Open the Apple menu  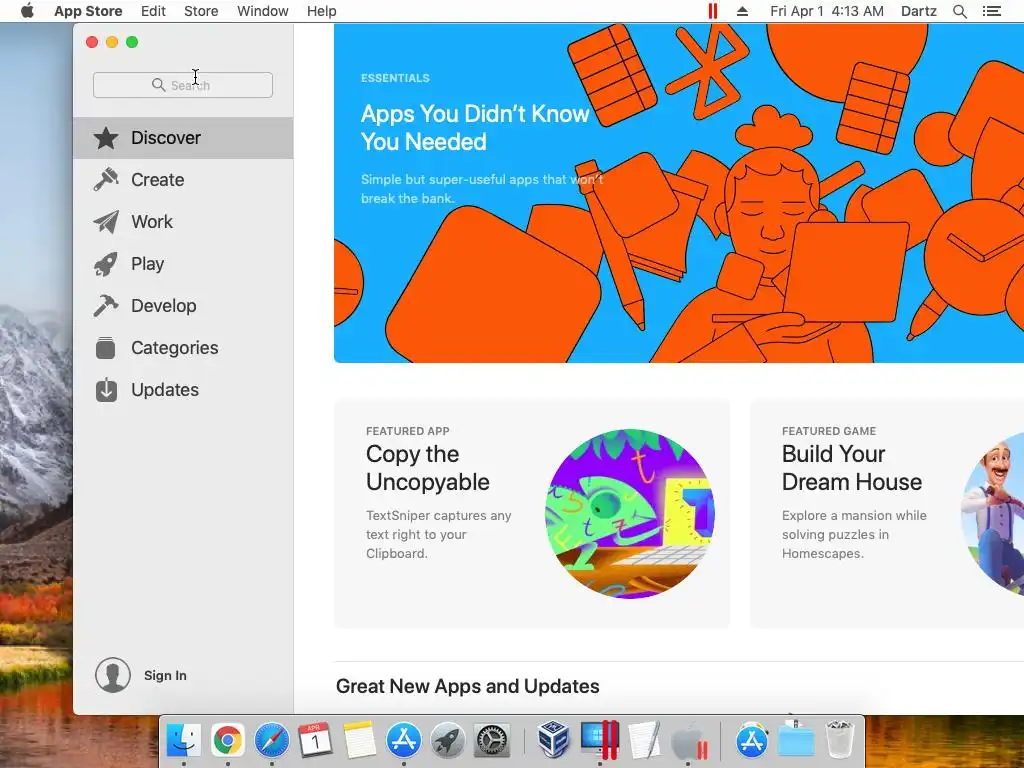(x=27, y=11)
